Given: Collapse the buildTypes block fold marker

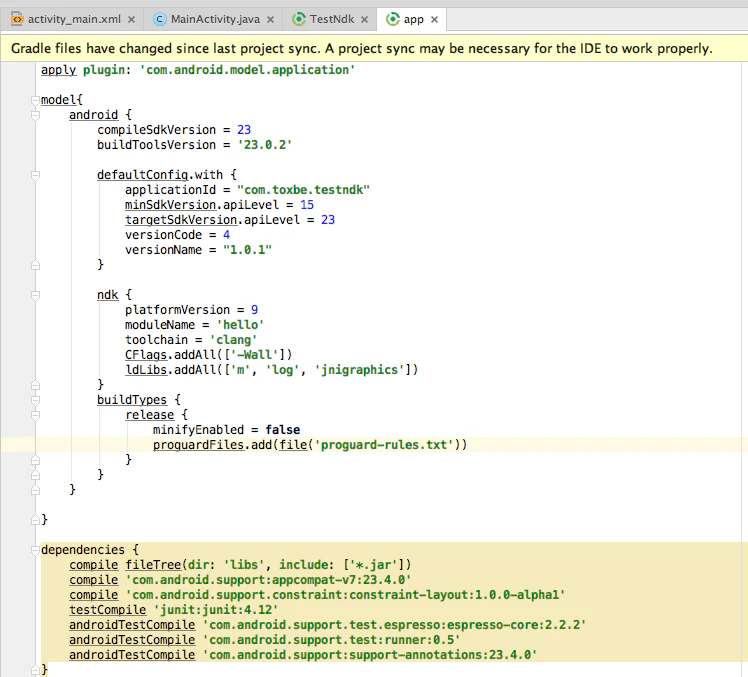Looking at the screenshot, I should tap(35, 400).
